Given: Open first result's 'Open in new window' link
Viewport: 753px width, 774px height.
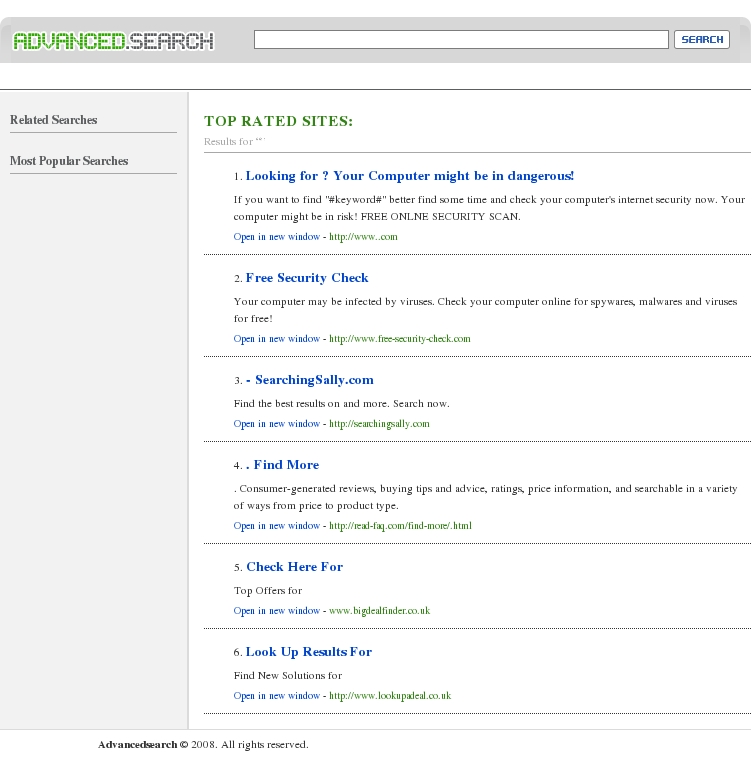Looking at the screenshot, I should coord(277,237).
